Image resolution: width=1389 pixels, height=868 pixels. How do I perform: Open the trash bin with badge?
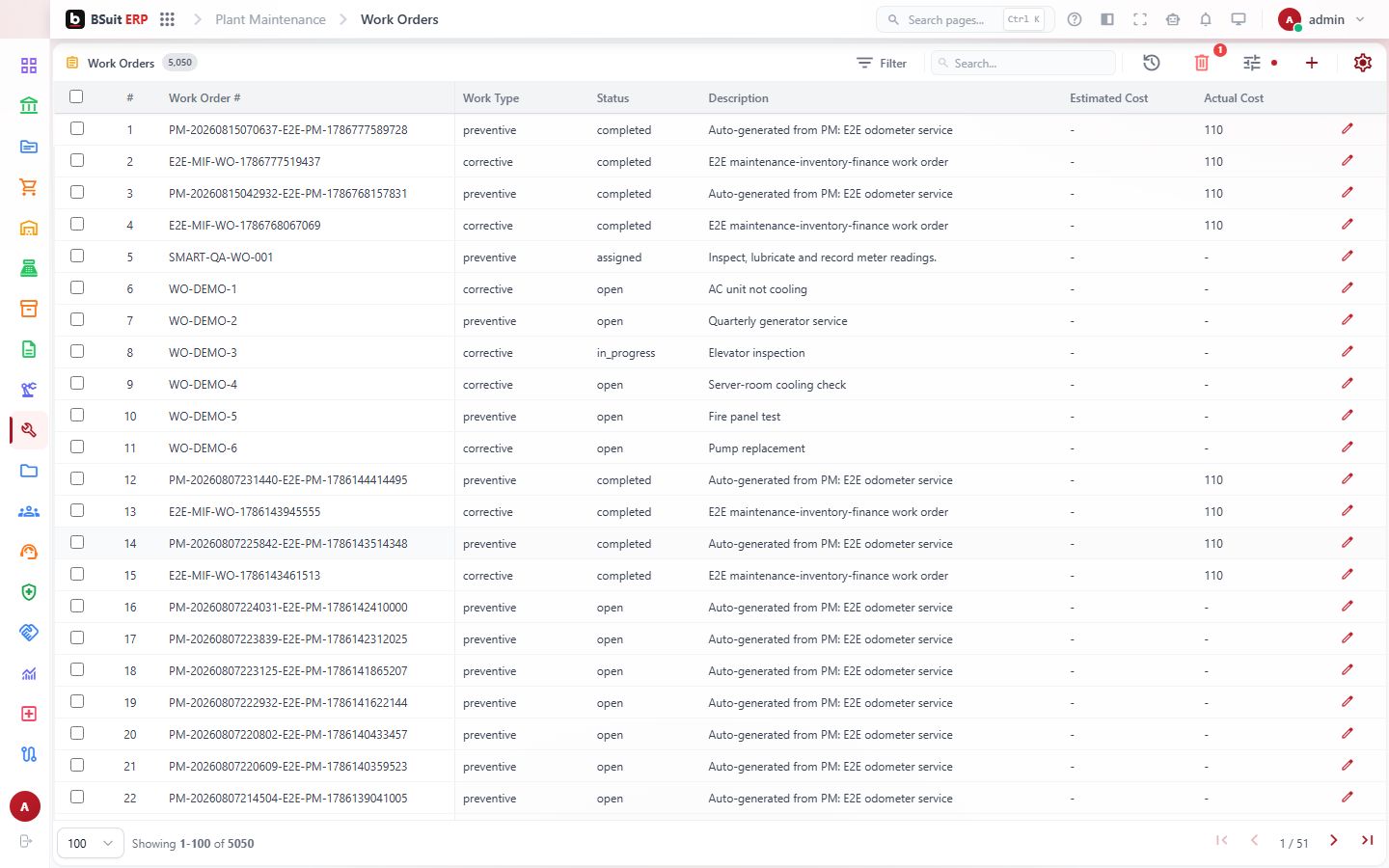pyautogui.click(x=1202, y=63)
